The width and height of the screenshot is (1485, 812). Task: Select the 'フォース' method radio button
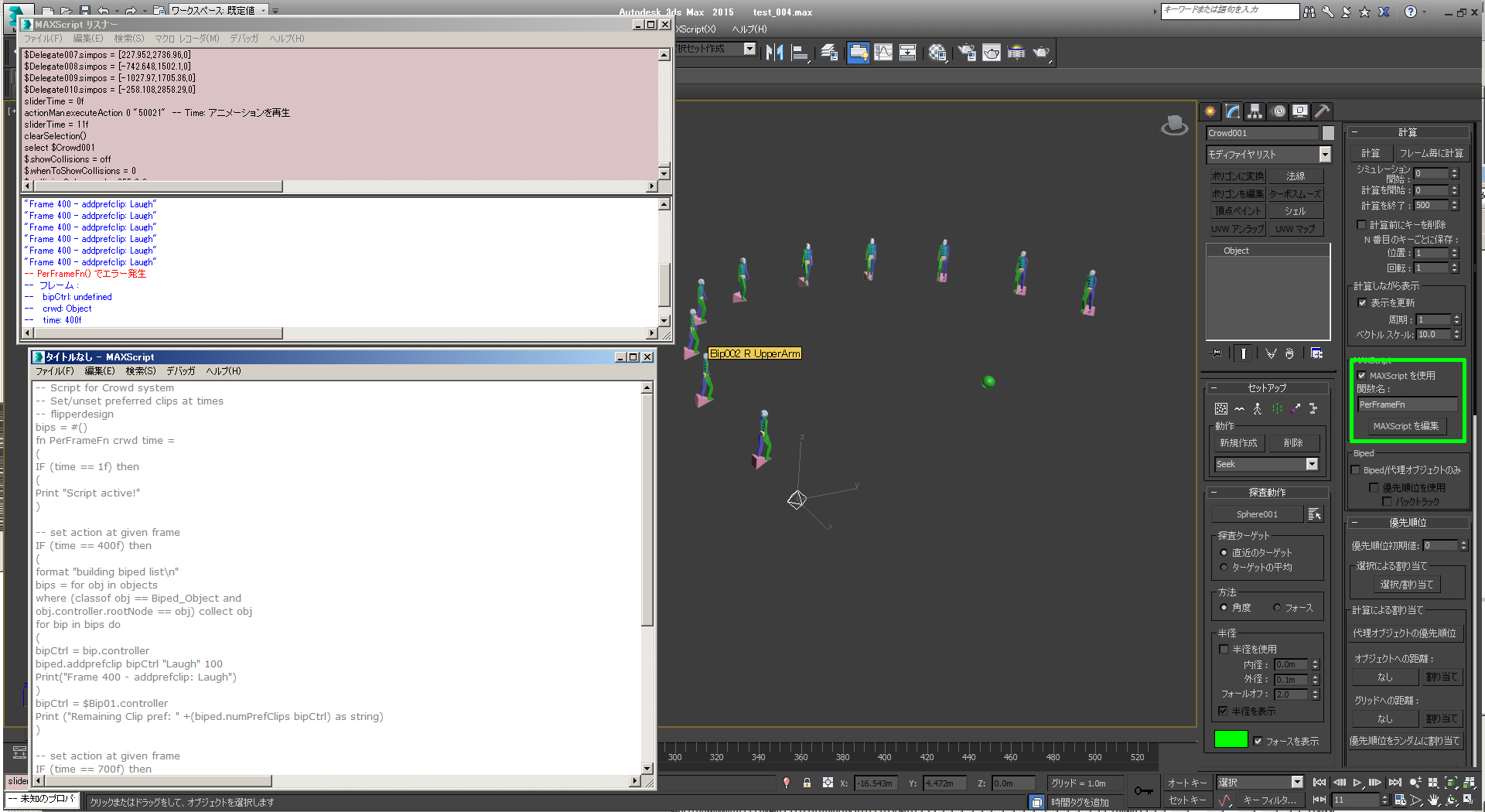1277,608
